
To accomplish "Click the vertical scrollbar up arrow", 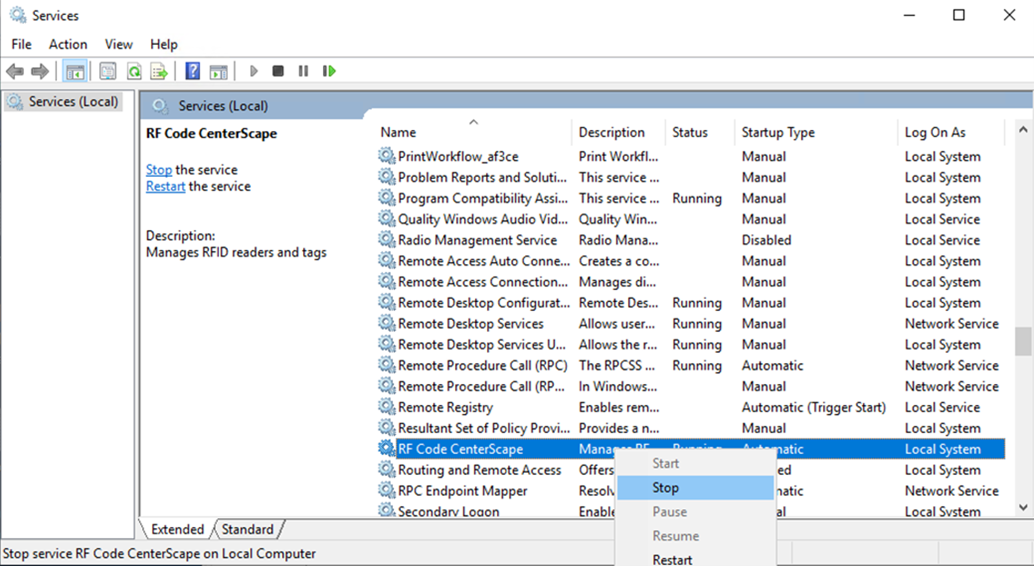I will 1023,130.
